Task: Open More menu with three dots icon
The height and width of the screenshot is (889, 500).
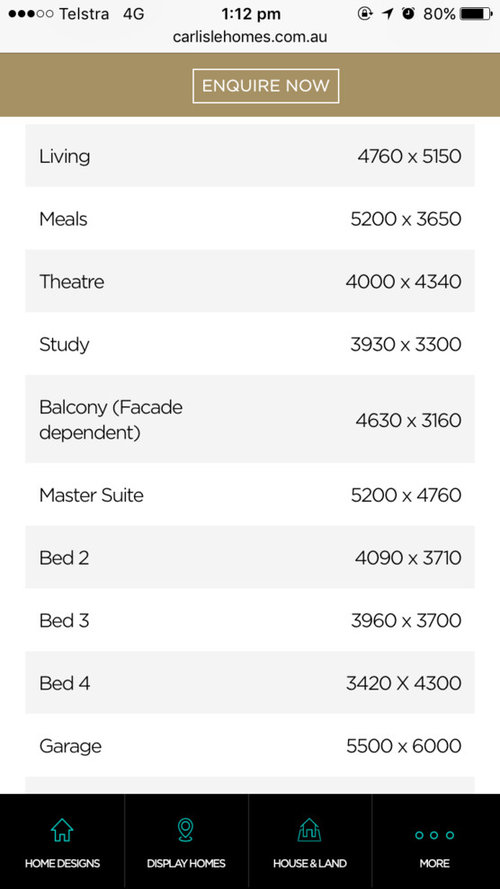Action: pyautogui.click(x=434, y=835)
